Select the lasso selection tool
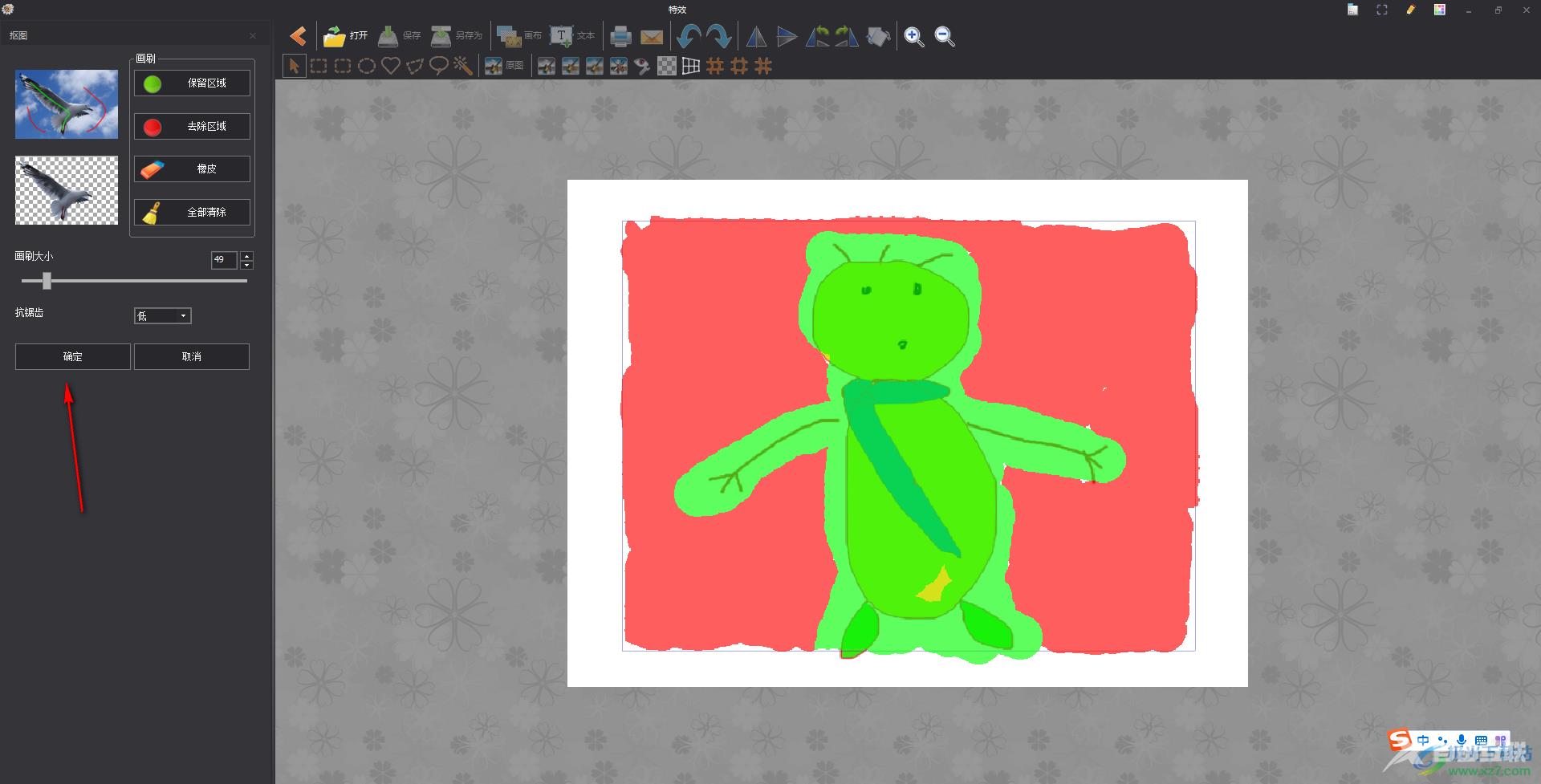 click(439, 66)
